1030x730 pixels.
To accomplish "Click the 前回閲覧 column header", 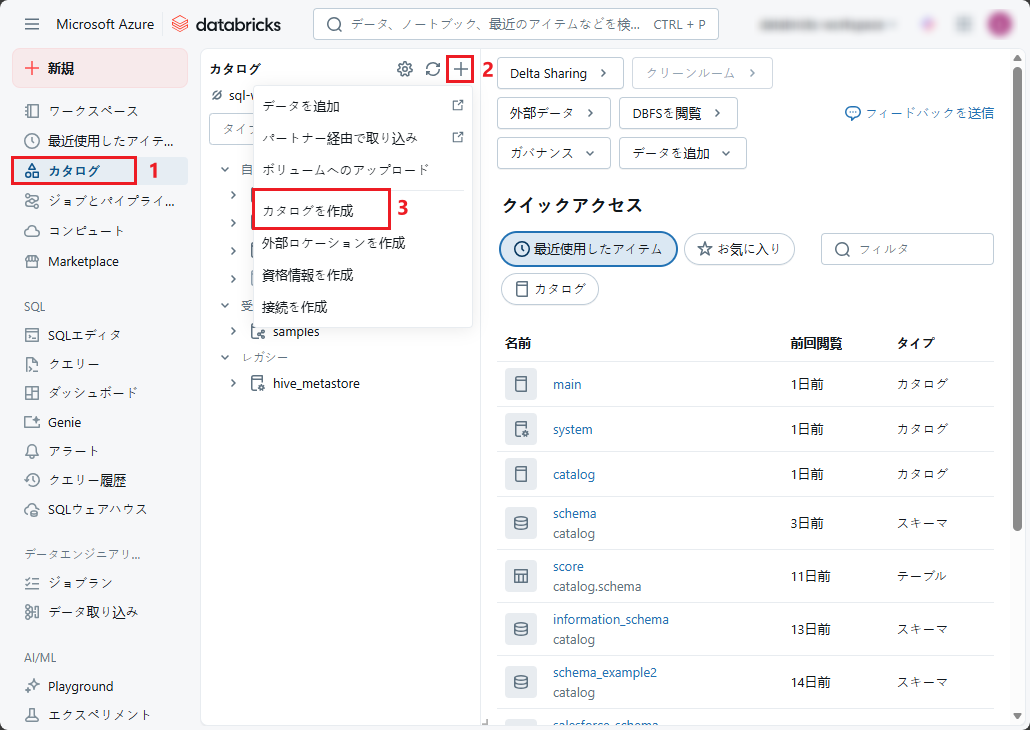I will coord(816,343).
